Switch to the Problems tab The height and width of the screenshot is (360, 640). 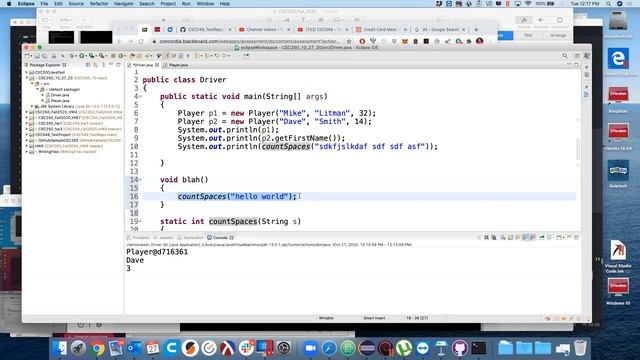click(139, 238)
